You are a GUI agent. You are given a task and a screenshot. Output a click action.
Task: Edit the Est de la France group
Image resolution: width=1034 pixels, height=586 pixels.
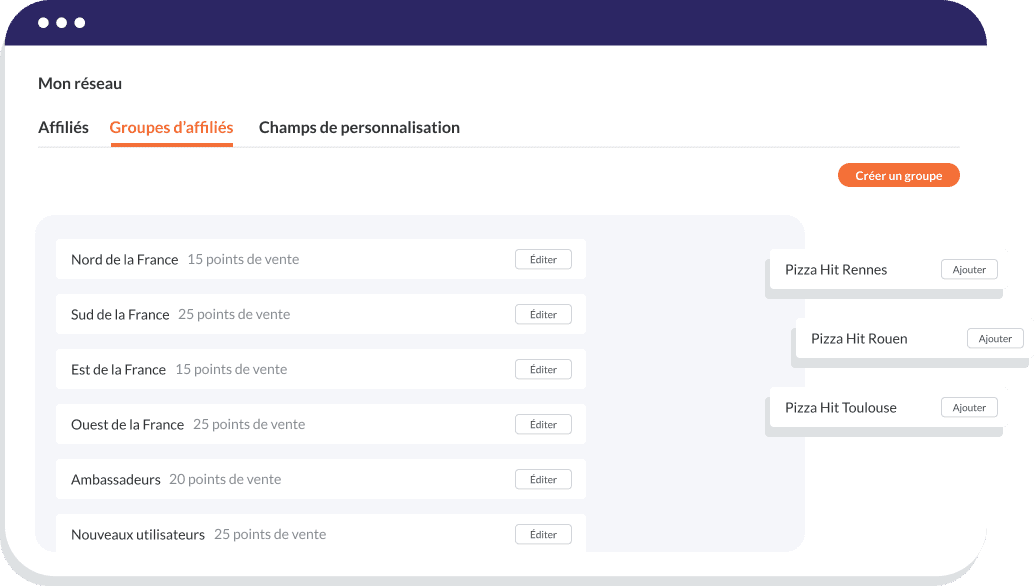543,368
